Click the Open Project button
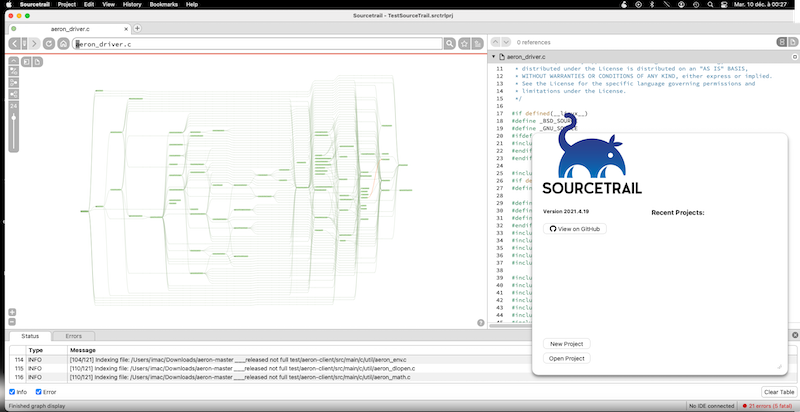Viewport: 800px width, 412px height. point(567,358)
